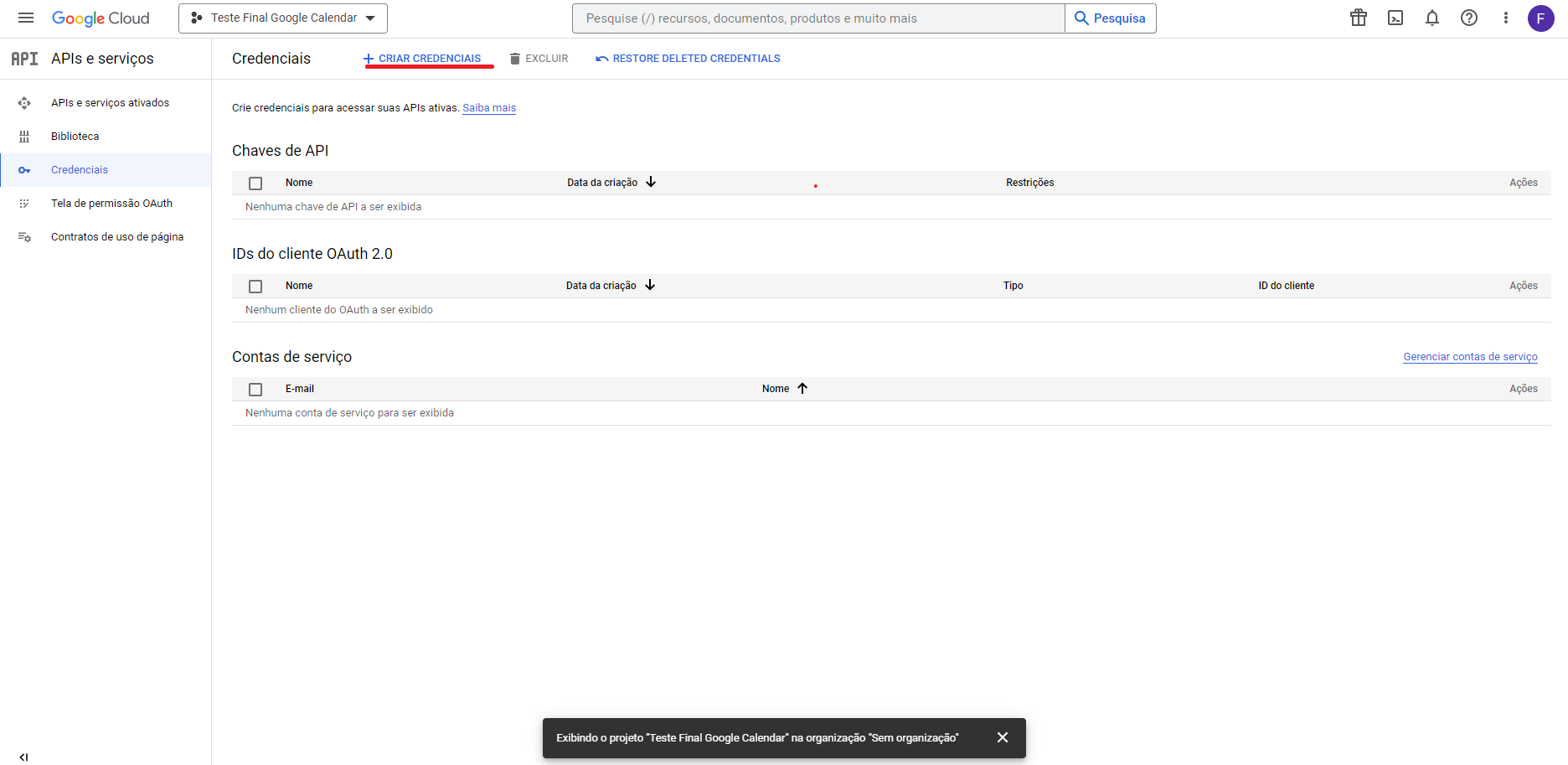Click the Gerenciar contas de serviço link

click(1470, 357)
